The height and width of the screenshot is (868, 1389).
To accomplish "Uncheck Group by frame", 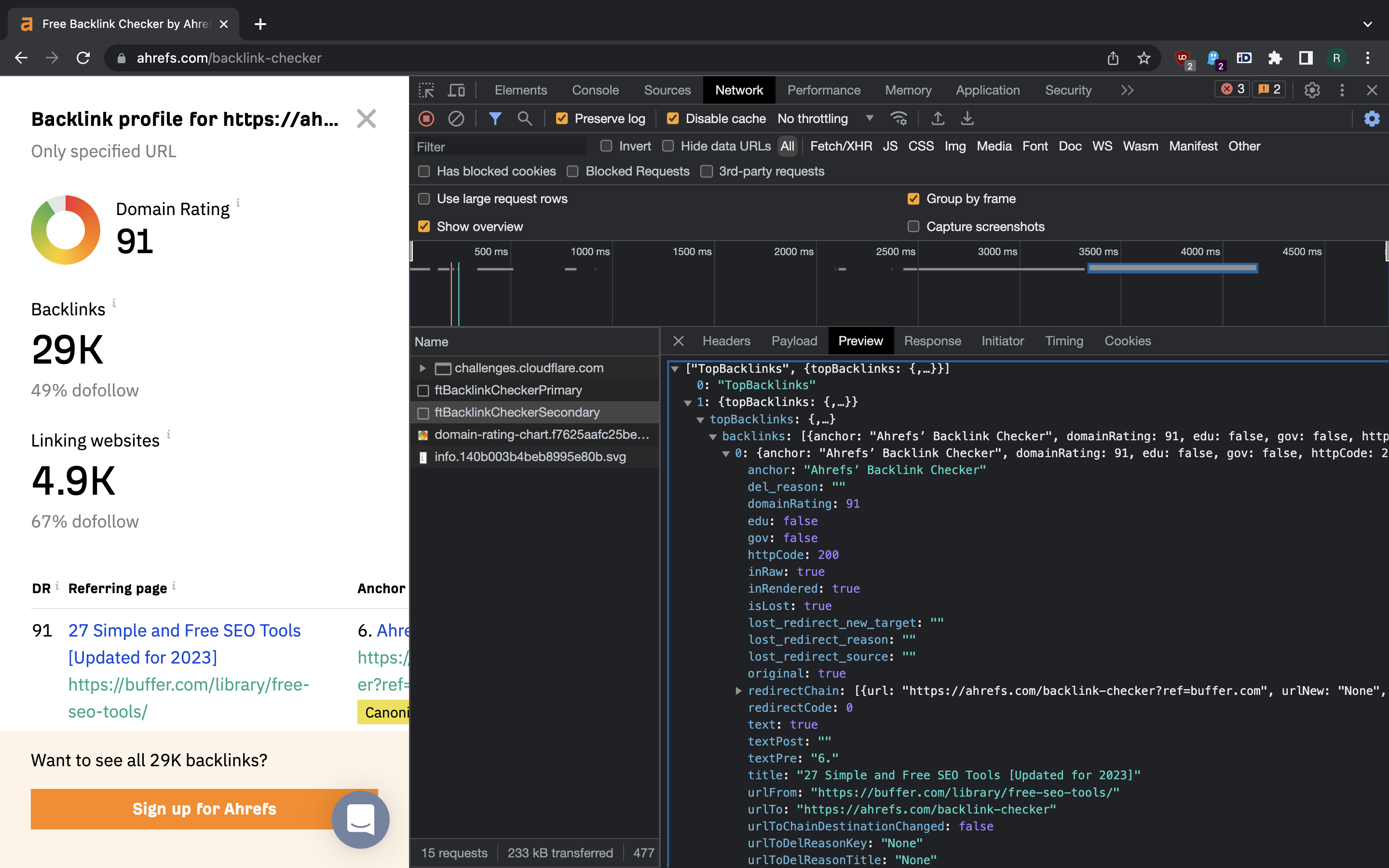I will (913, 199).
